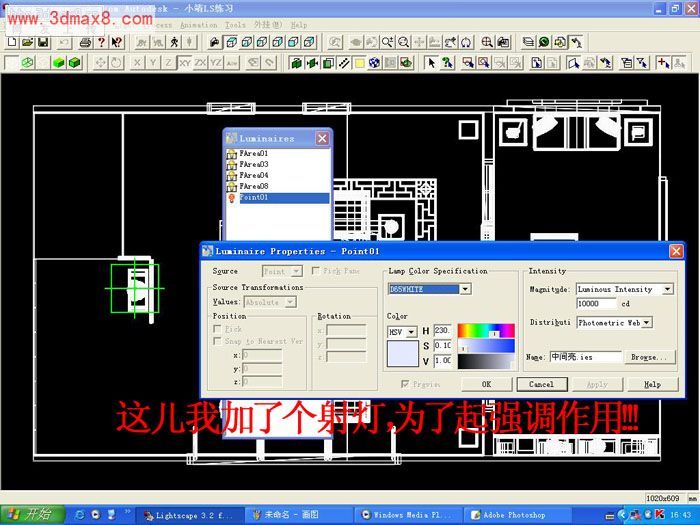Image resolution: width=700 pixels, height=525 pixels.
Task: Click the black-to-white value slider bar
Action: (486, 361)
